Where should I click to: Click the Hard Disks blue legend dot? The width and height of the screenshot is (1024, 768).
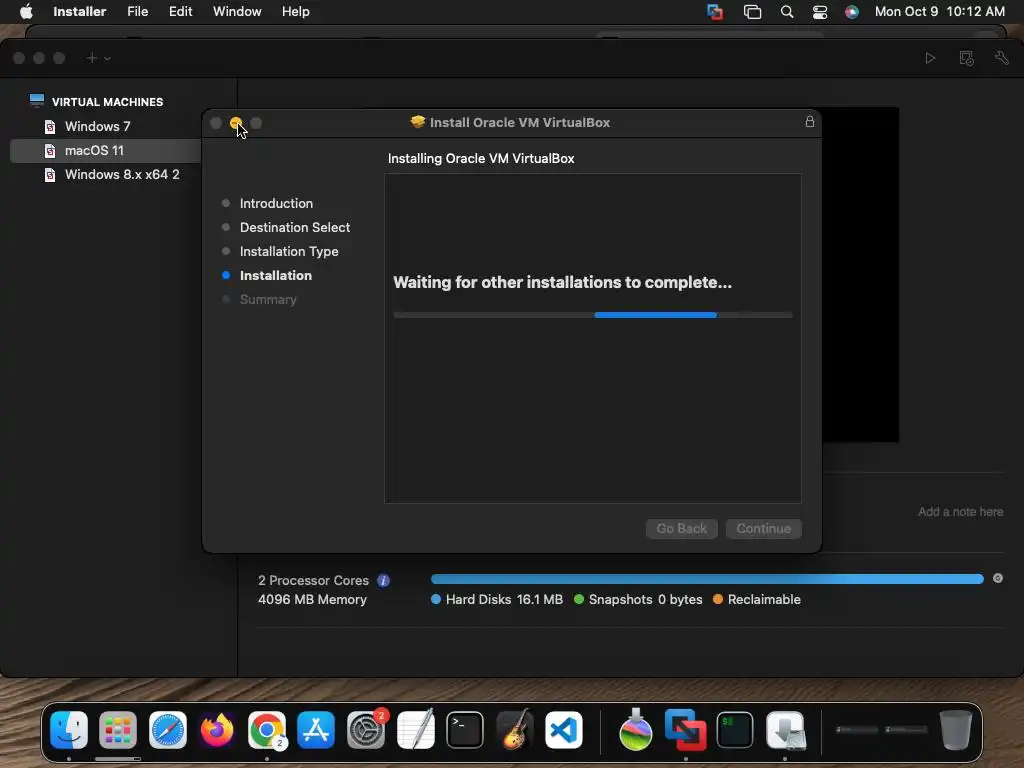click(x=436, y=600)
